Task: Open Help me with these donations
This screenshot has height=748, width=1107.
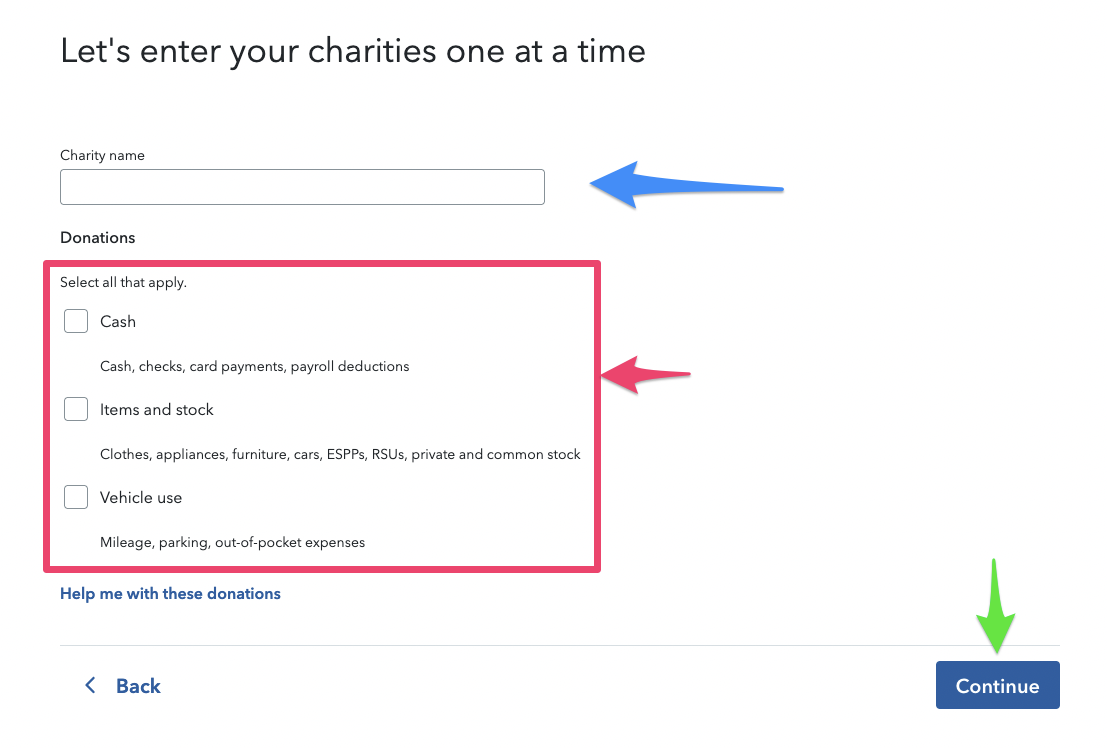Action: pyautogui.click(x=170, y=594)
